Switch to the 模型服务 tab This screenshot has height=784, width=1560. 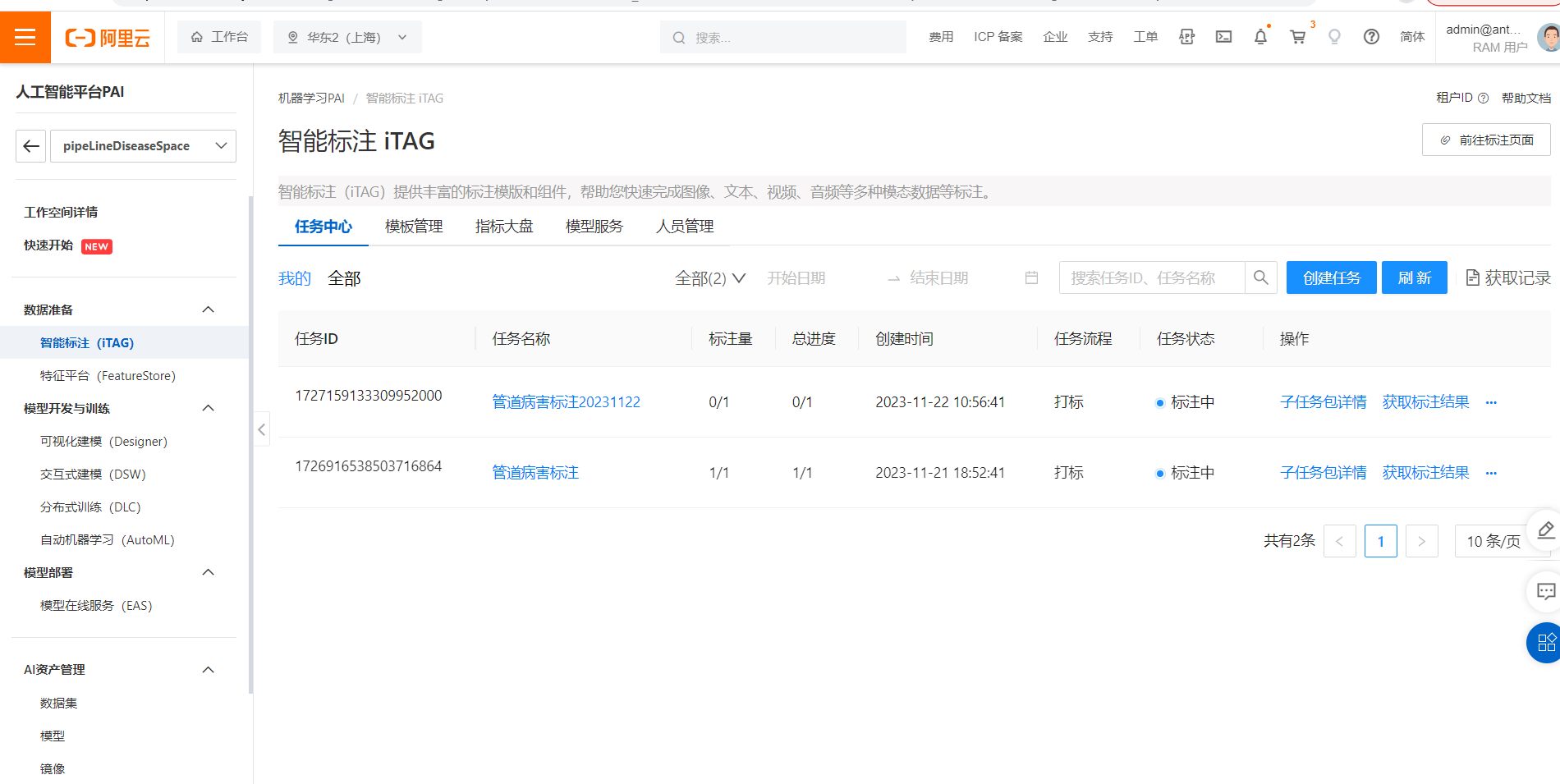click(x=594, y=227)
